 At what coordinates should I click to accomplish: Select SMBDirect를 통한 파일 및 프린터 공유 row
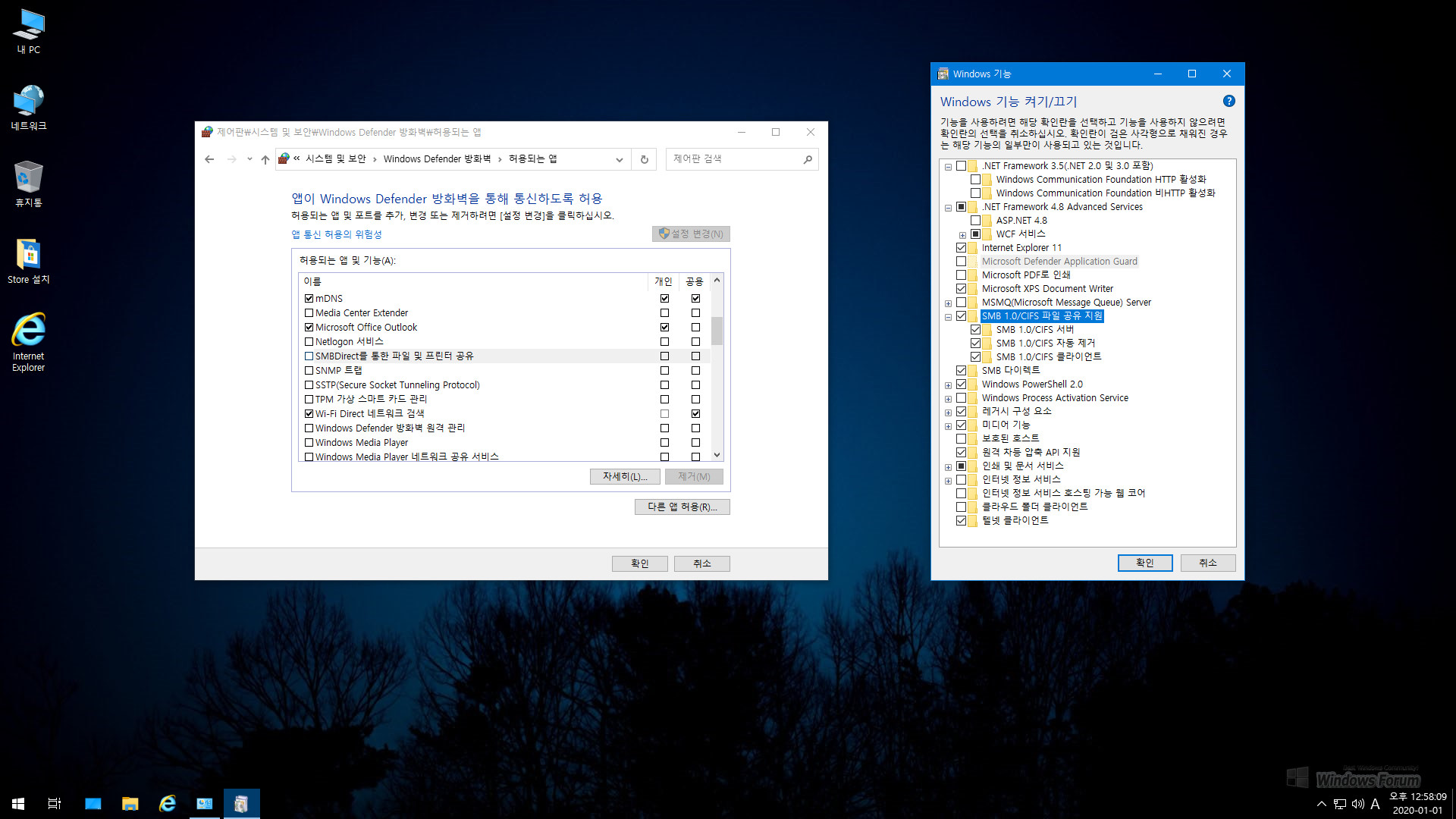(504, 356)
